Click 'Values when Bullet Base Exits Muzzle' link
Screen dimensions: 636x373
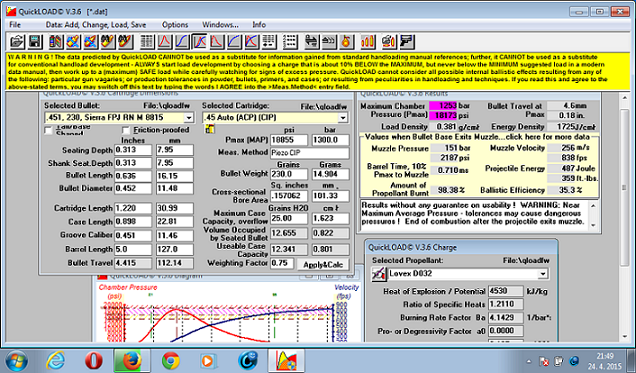pyautogui.click(x=477, y=137)
